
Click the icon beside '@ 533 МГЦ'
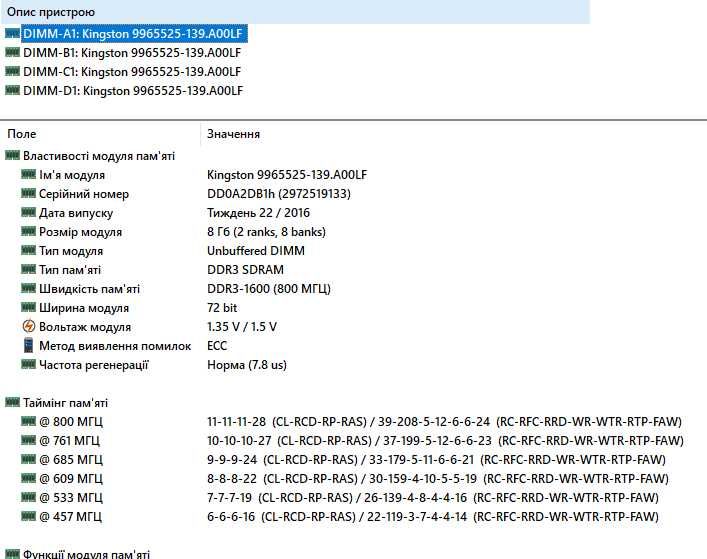tap(28, 497)
